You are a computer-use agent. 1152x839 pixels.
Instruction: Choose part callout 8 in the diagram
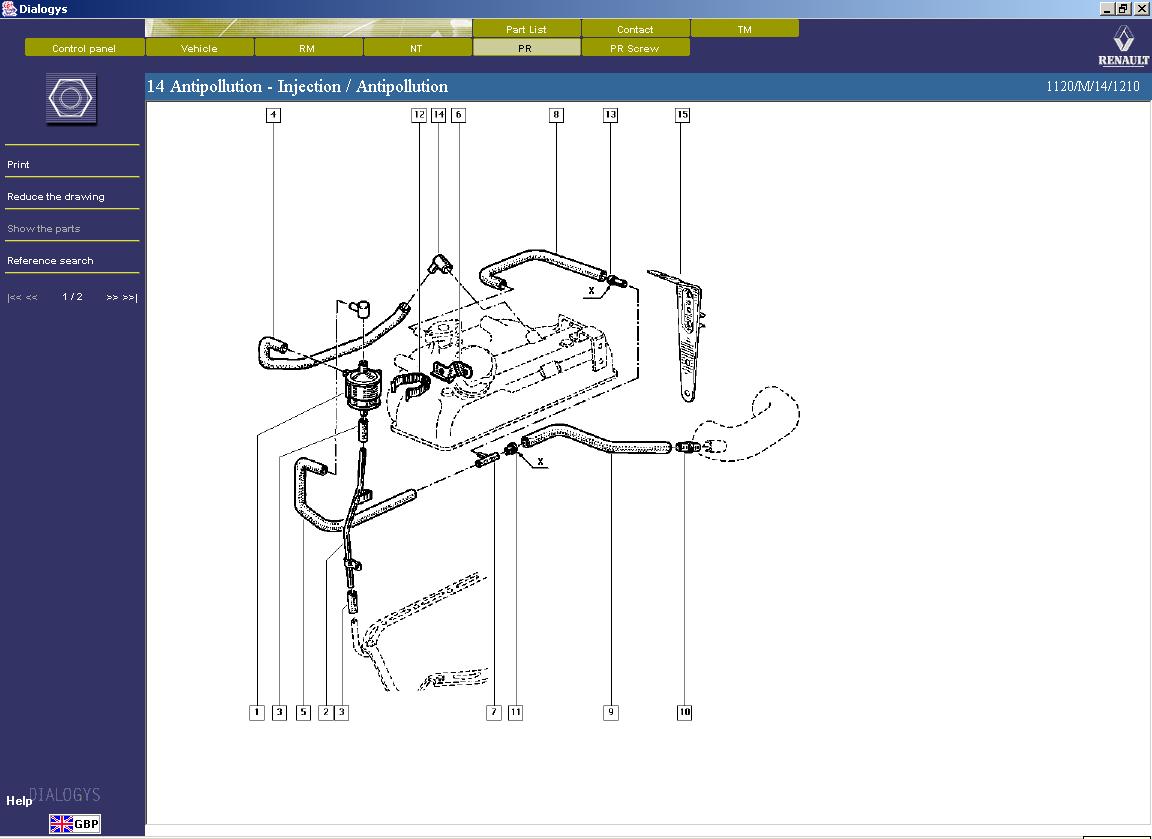[556, 115]
